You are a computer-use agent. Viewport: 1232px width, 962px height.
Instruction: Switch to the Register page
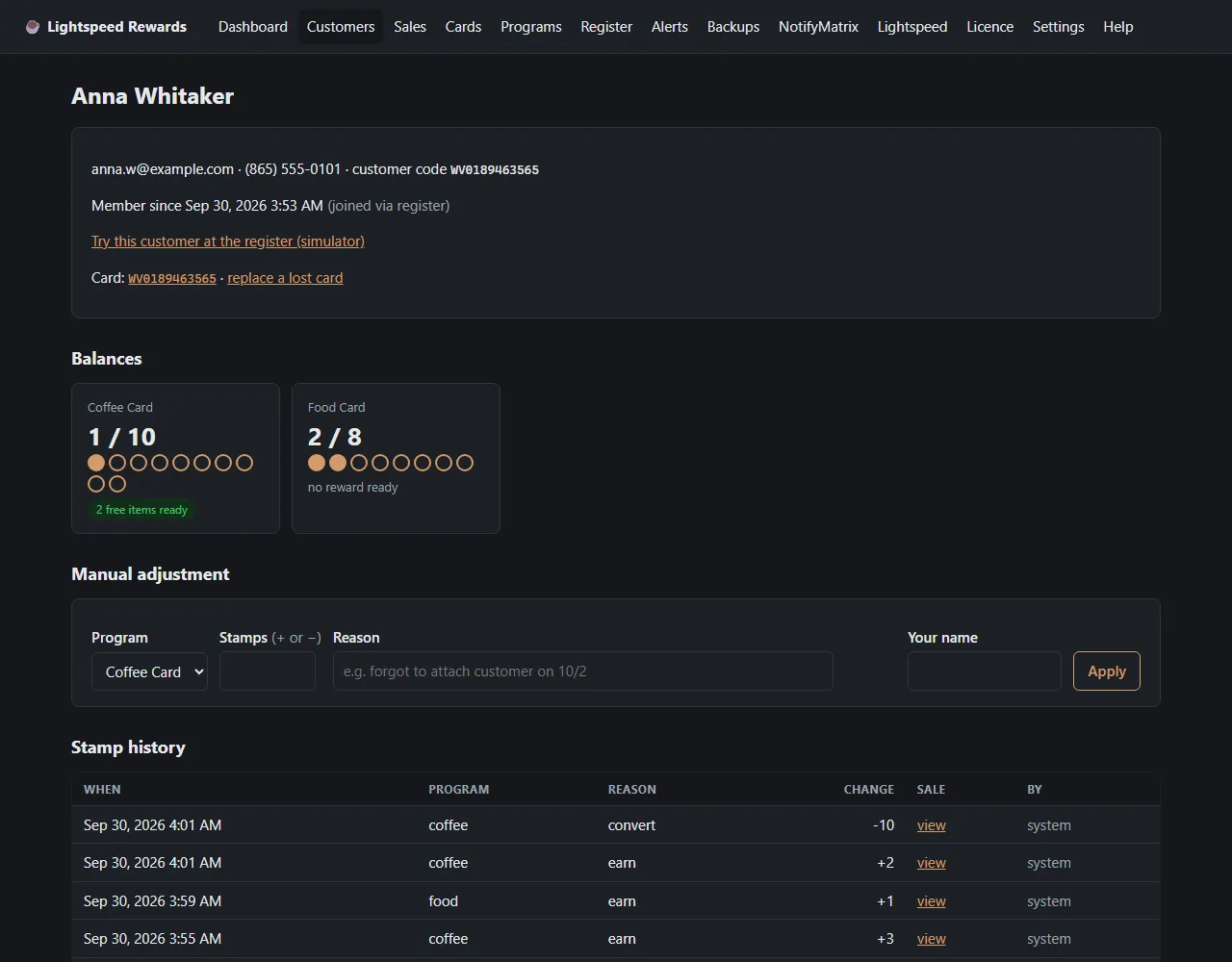pyautogui.click(x=606, y=27)
